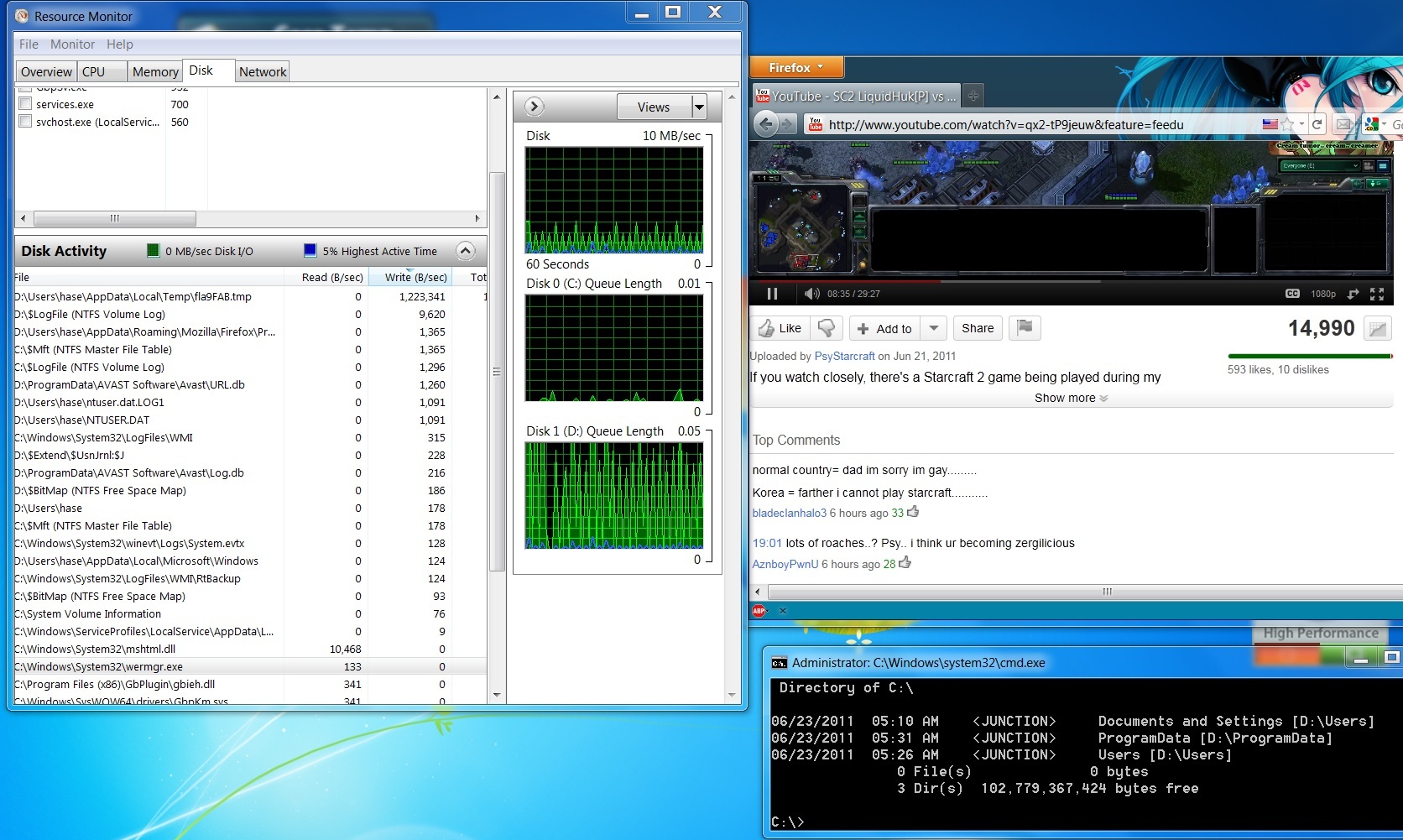1403x840 pixels.
Task: Show video statistics chart icon
Action: click(x=1378, y=329)
